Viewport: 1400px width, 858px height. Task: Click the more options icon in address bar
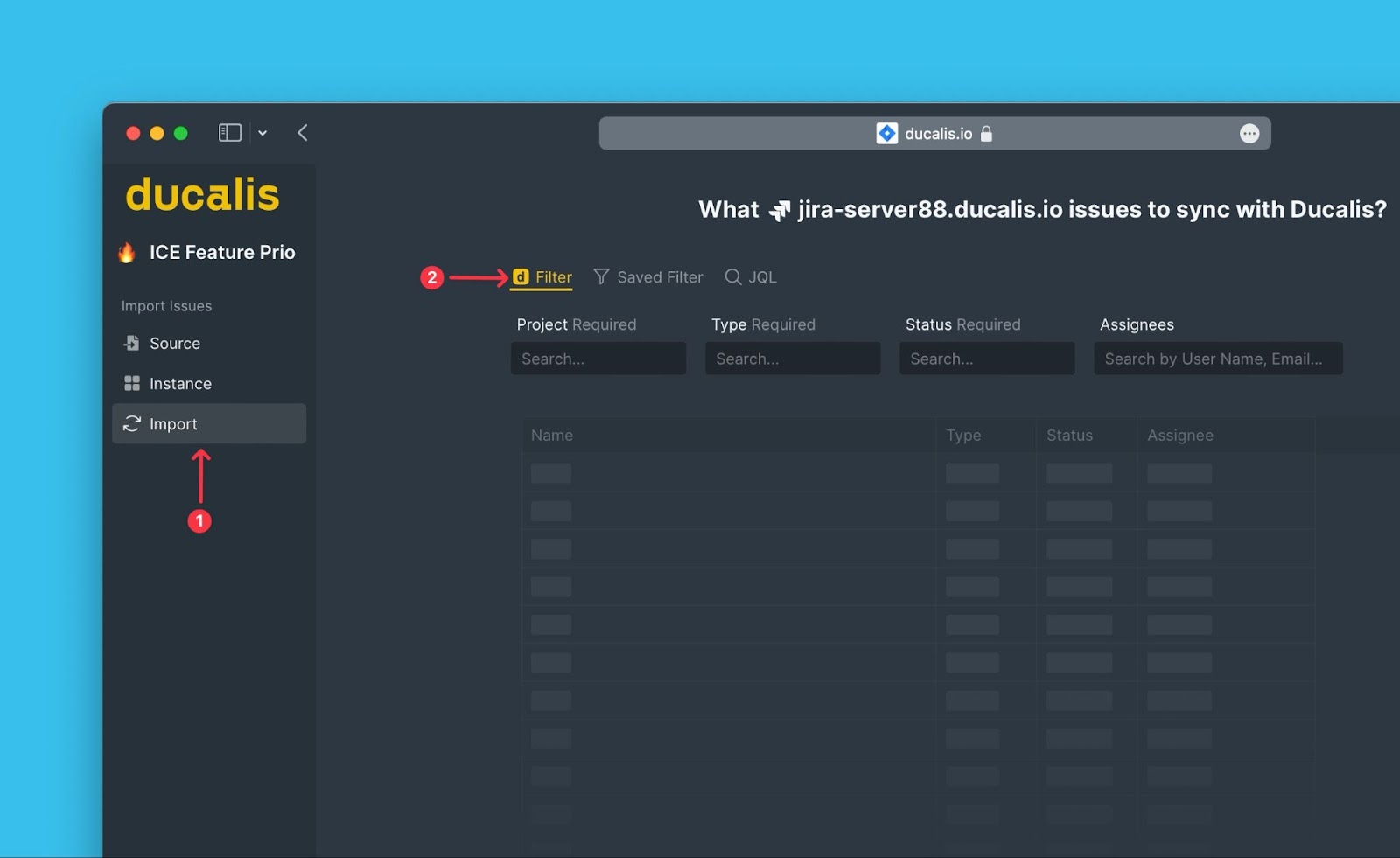point(1249,134)
